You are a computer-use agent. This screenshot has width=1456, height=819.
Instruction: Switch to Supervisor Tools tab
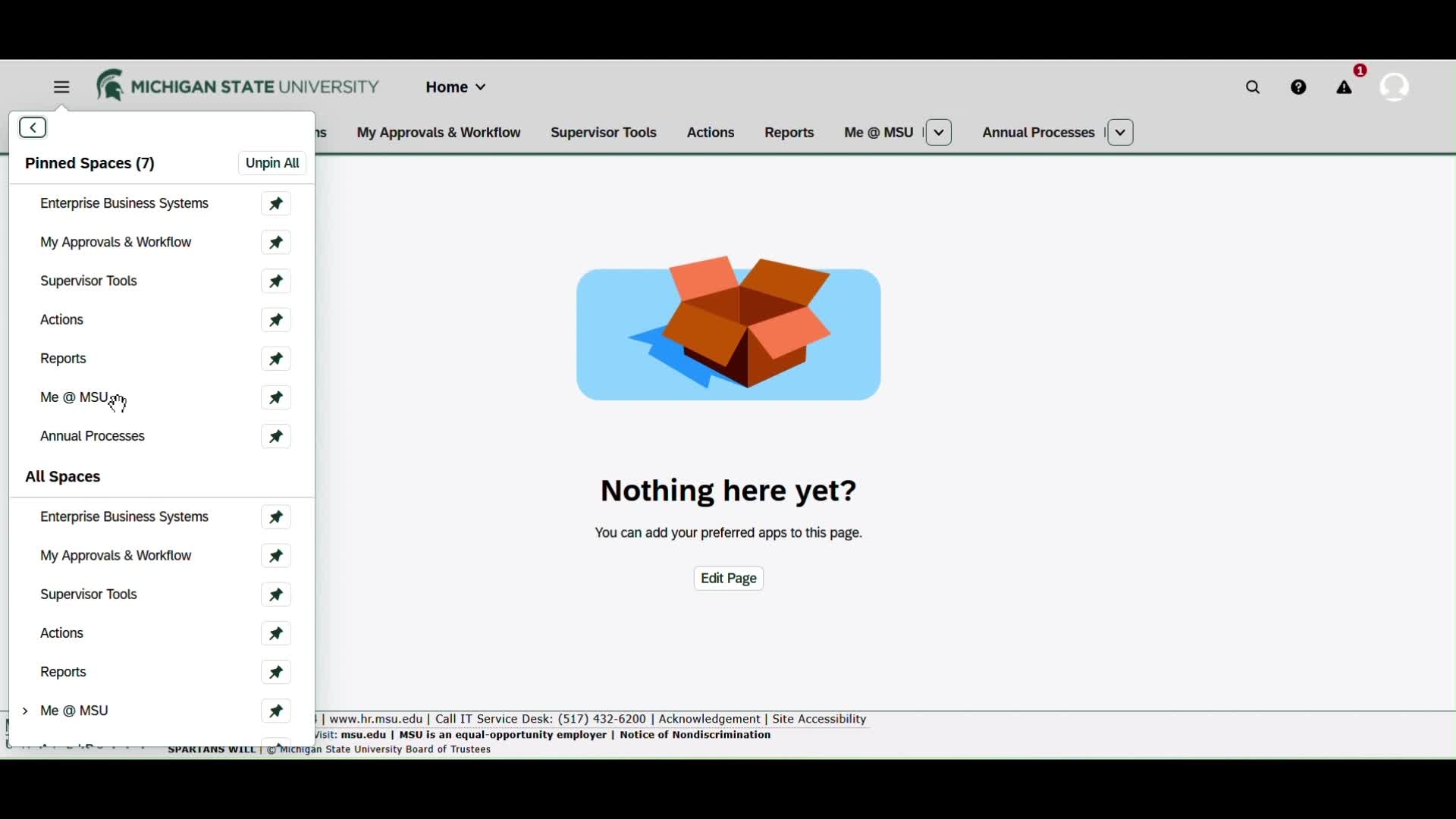click(604, 134)
